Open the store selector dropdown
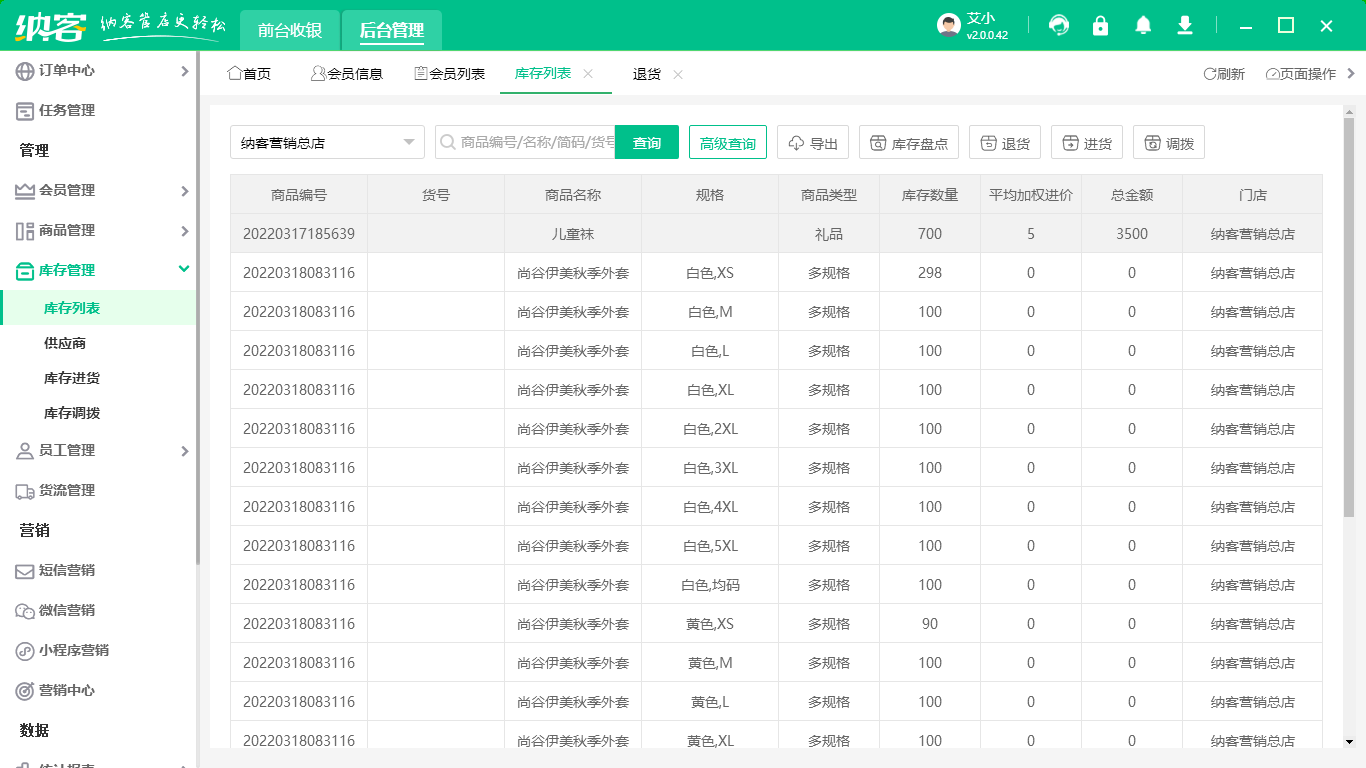Viewport: 1366px width, 768px height. [327, 141]
